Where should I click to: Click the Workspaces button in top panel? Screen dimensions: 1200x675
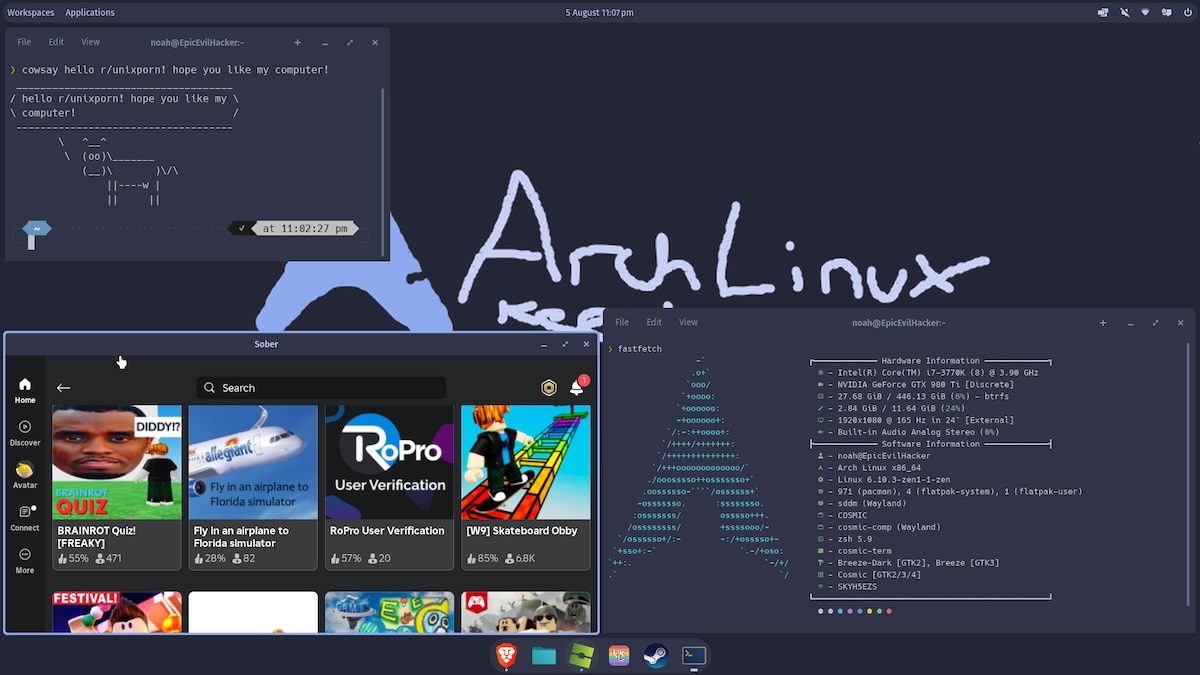tap(30, 13)
